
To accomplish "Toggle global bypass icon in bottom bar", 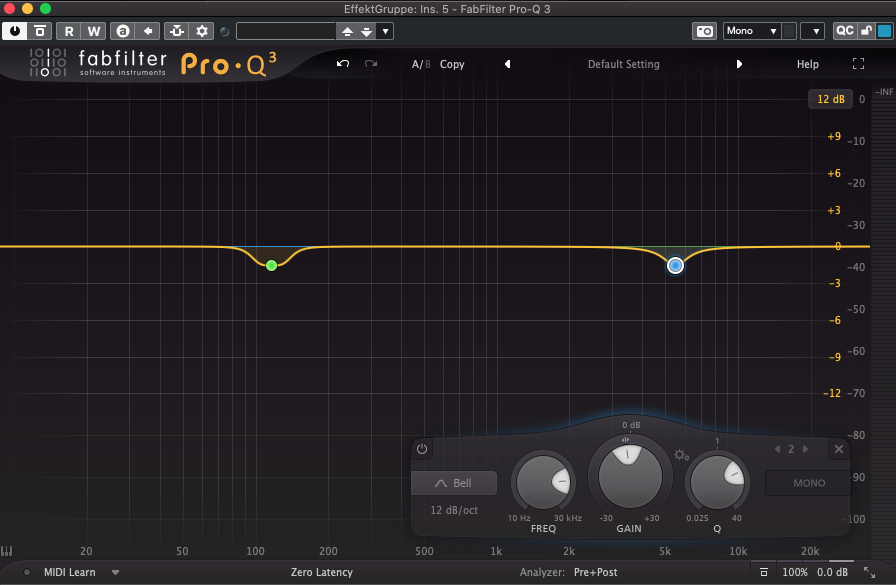I will click(x=763, y=572).
